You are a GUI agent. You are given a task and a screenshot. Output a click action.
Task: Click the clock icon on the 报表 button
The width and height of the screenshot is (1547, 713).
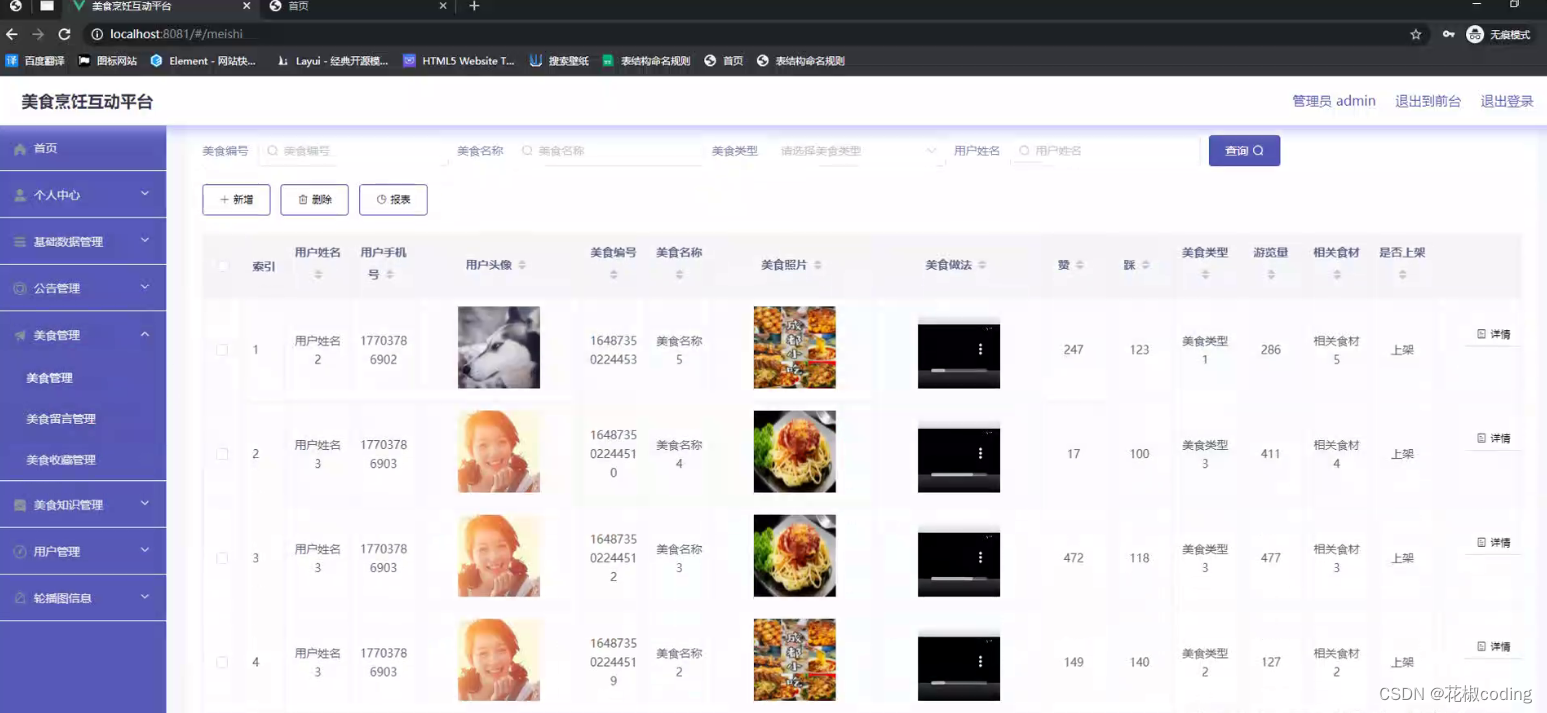[381, 199]
